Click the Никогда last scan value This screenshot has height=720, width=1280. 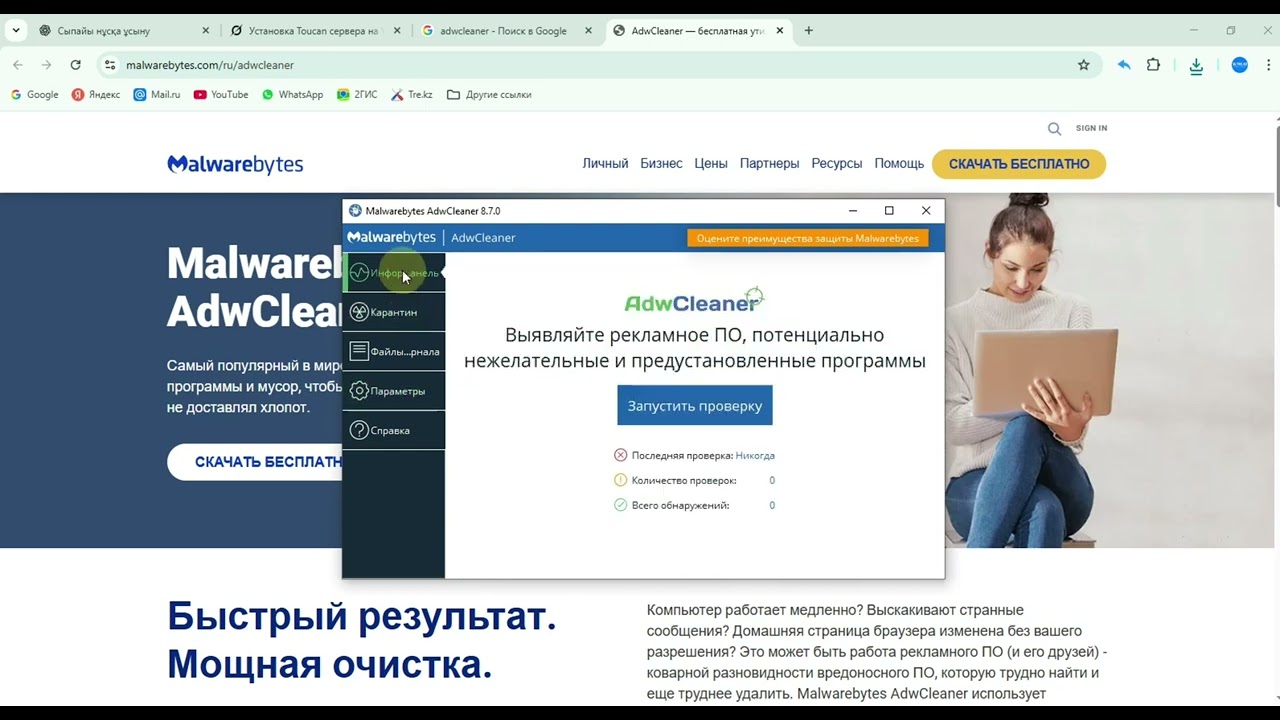[x=755, y=456]
